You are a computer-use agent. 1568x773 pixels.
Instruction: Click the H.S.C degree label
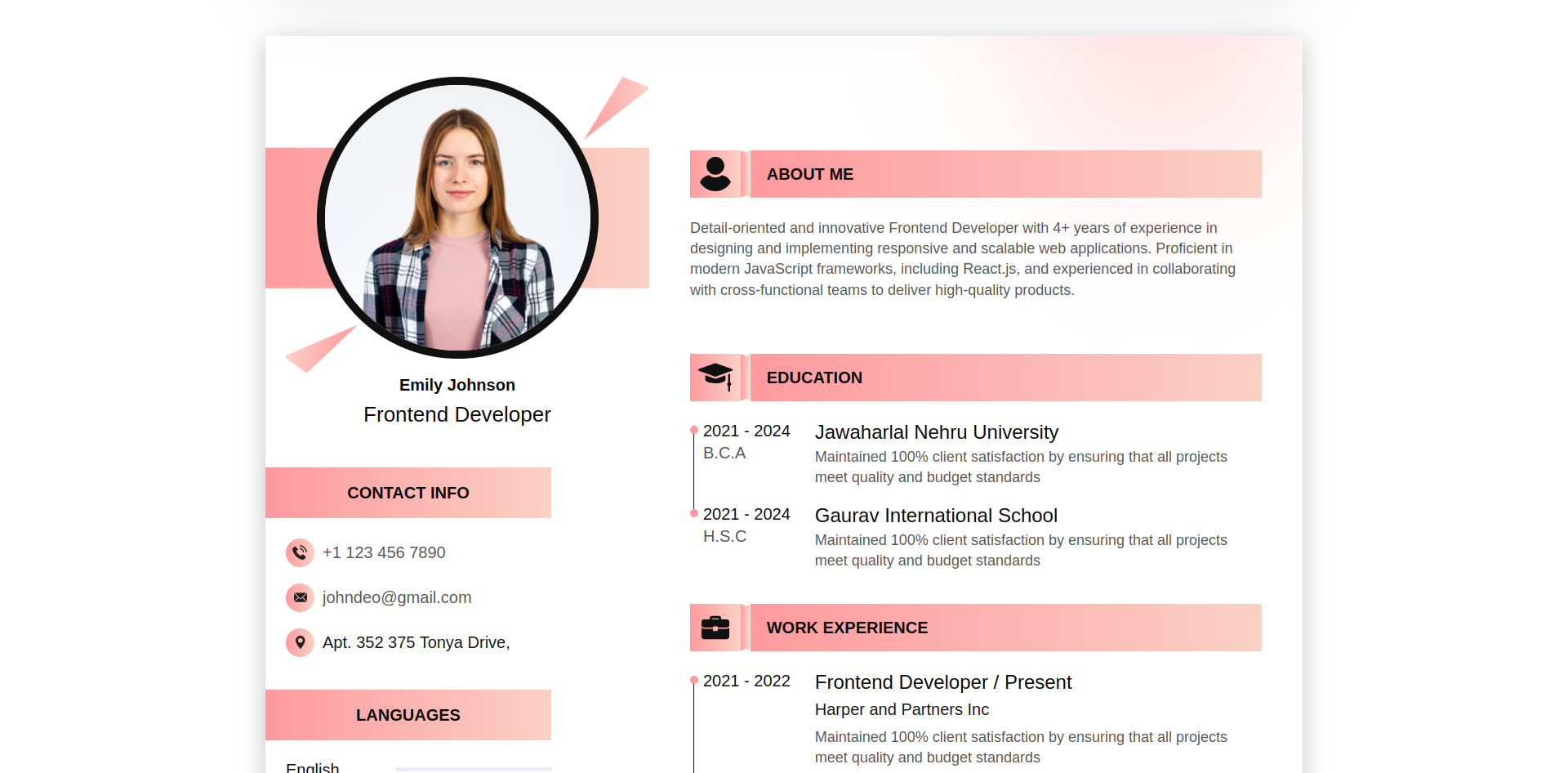[x=724, y=536]
